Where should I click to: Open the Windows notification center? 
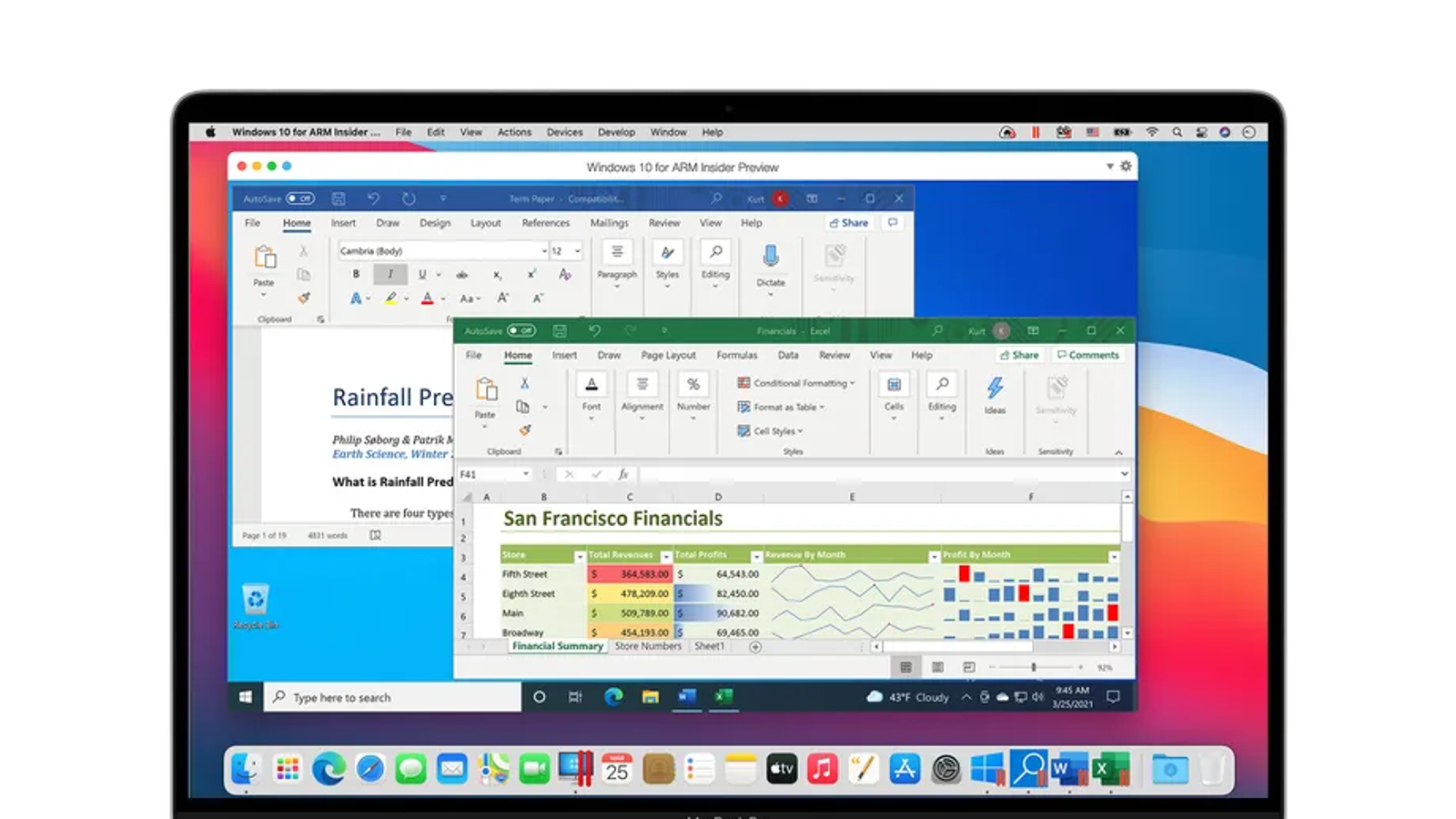pos(1113,697)
